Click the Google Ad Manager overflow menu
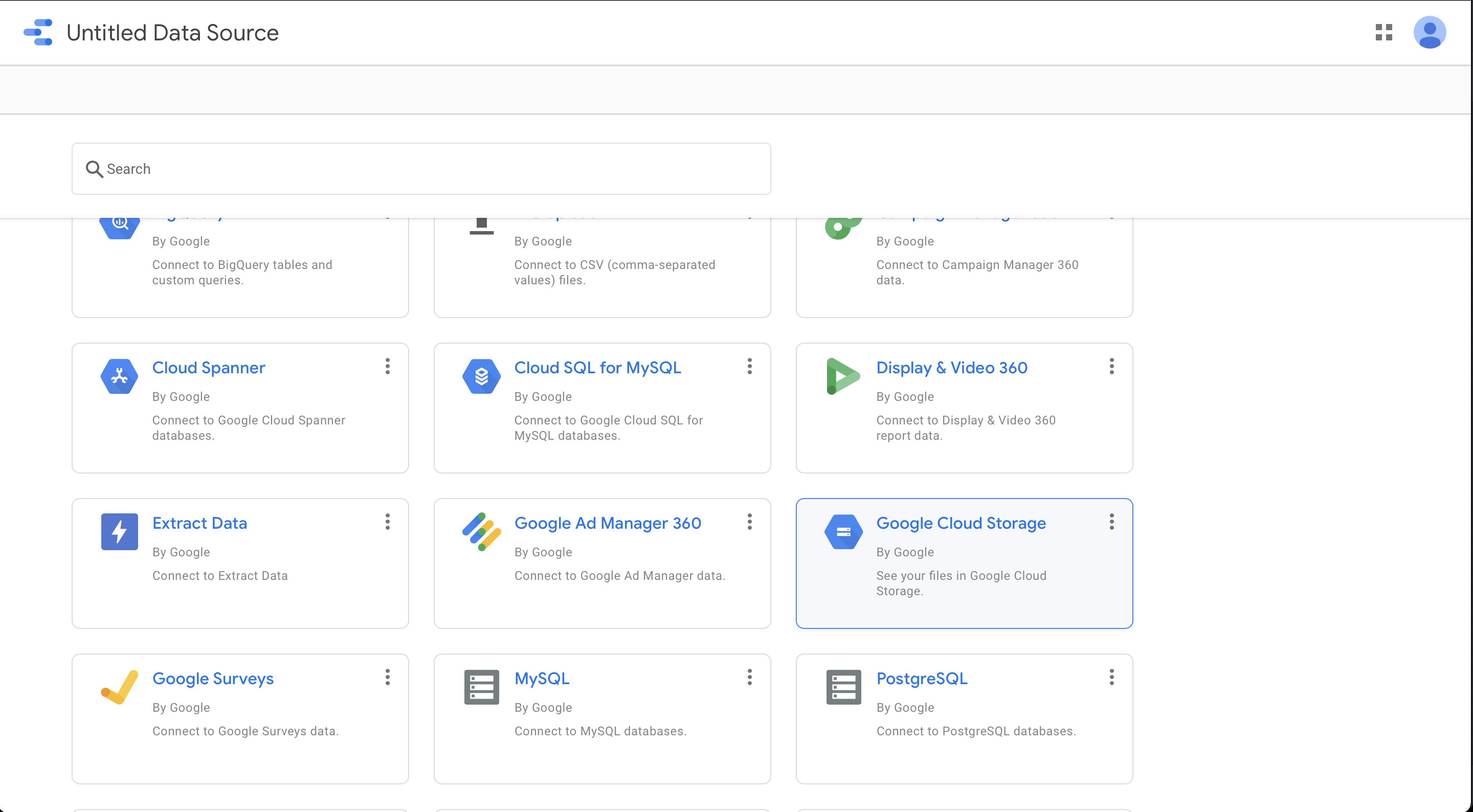This screenshot has height=812, width=1473. click(750, 522)
